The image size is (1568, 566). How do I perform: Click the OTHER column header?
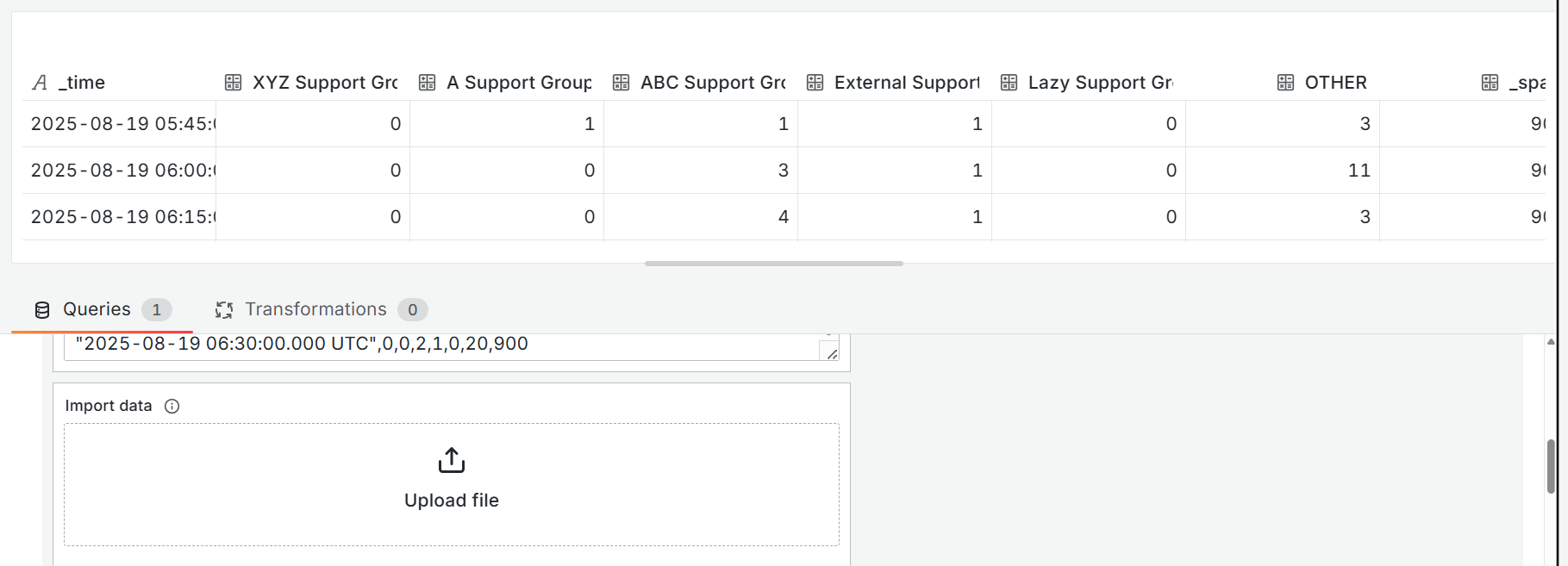point(1335,83)
